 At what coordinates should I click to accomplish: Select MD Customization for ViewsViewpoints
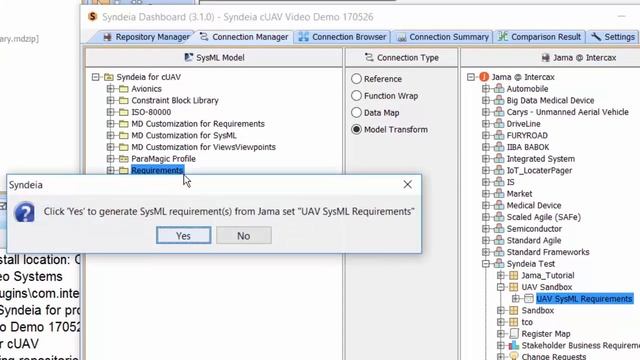tap(203, 147)
